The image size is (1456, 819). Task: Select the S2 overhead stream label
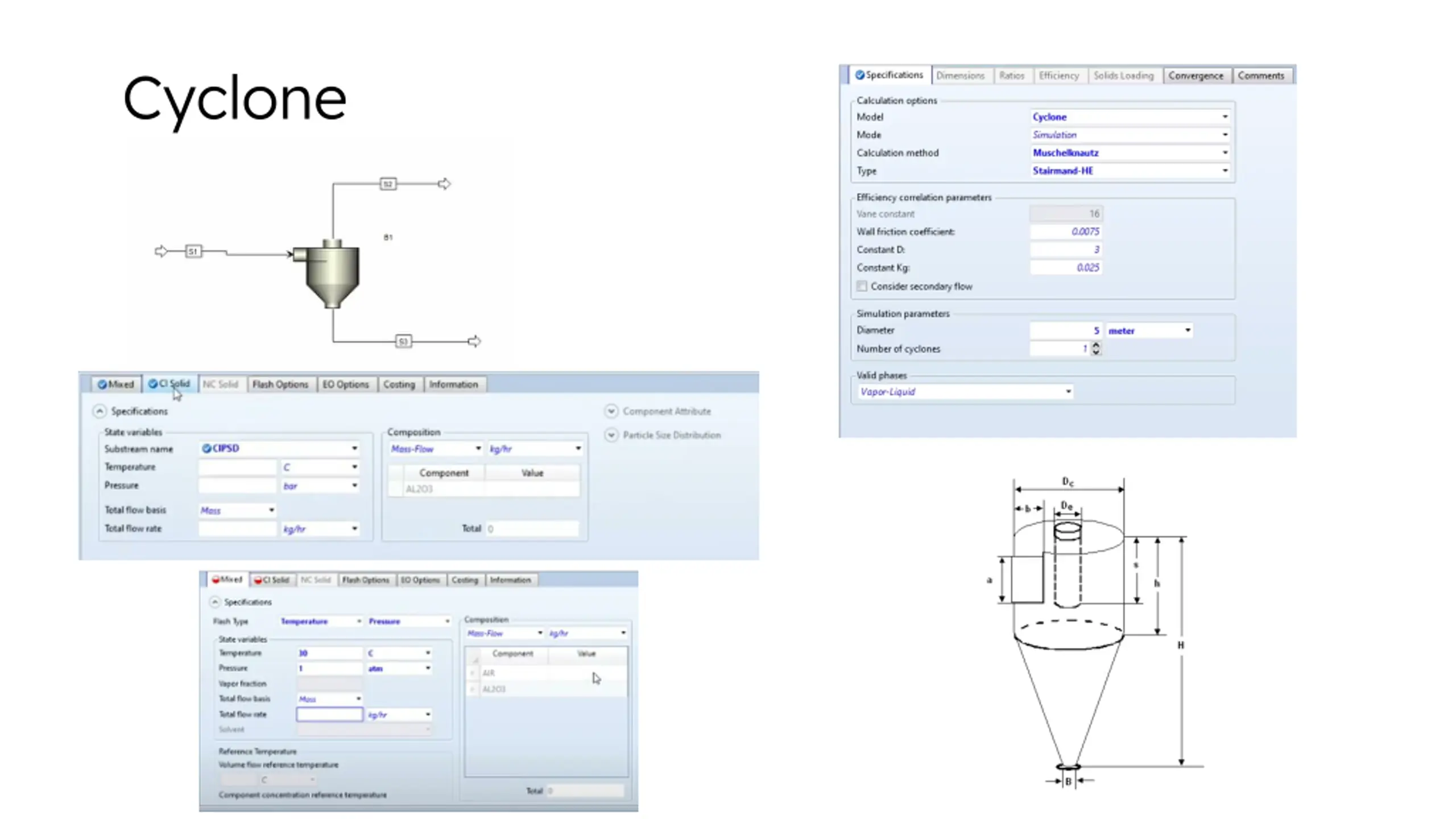(387, 184)
